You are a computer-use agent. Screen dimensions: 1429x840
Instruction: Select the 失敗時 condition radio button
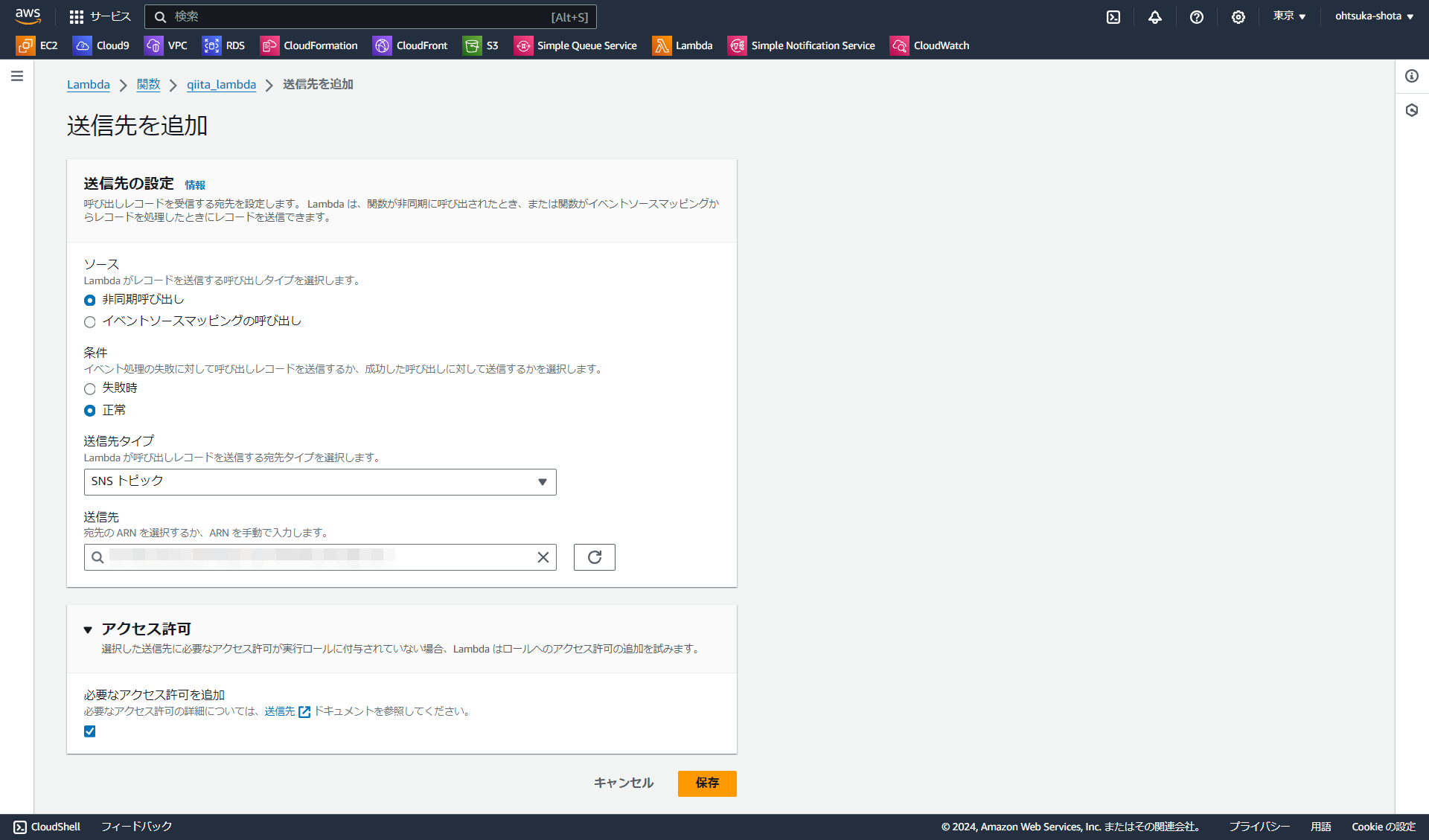pyautogui.click(x=89, y=388)
